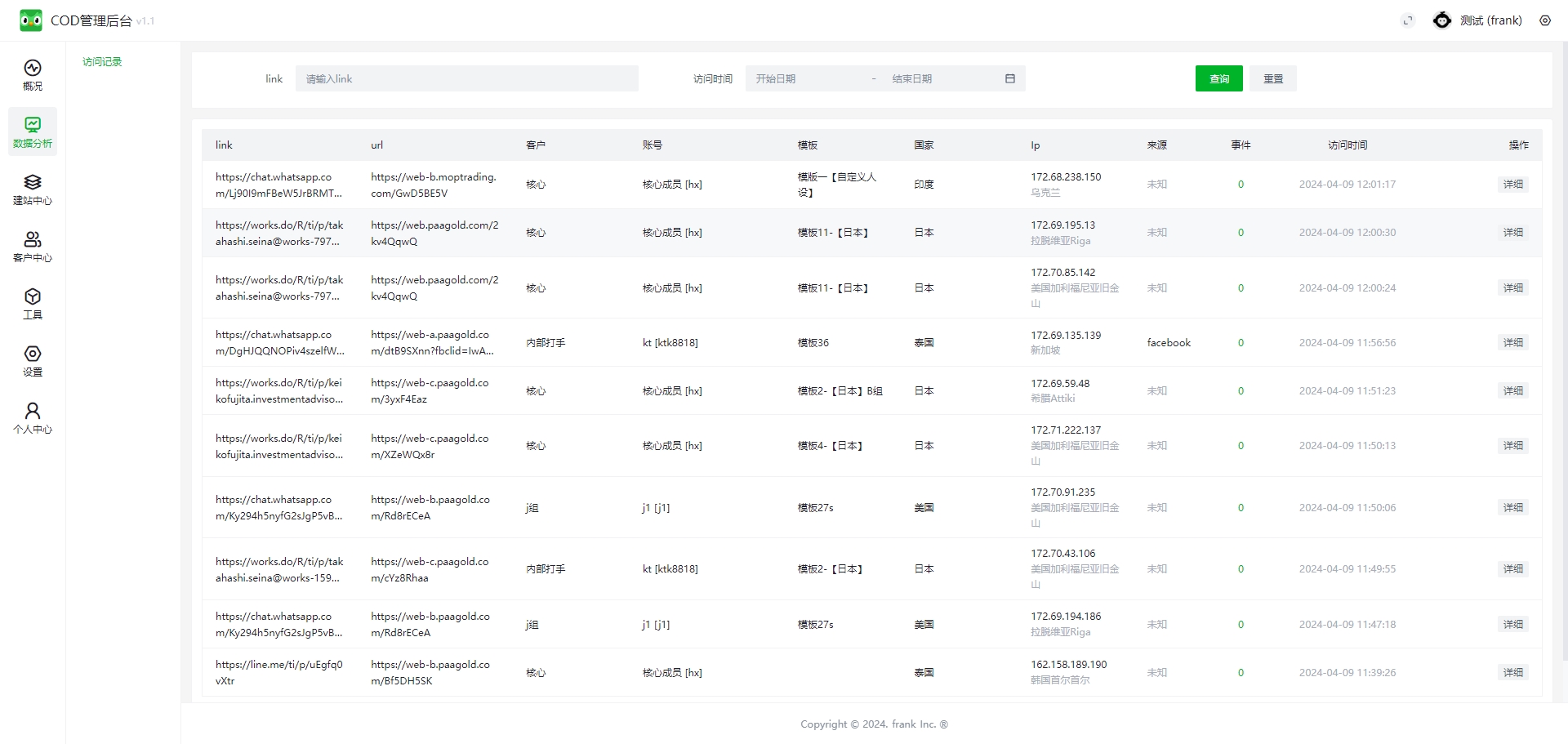Click the 客户 column header
The width and height of the screenshot is (1568, 744).
coord(536,145)
